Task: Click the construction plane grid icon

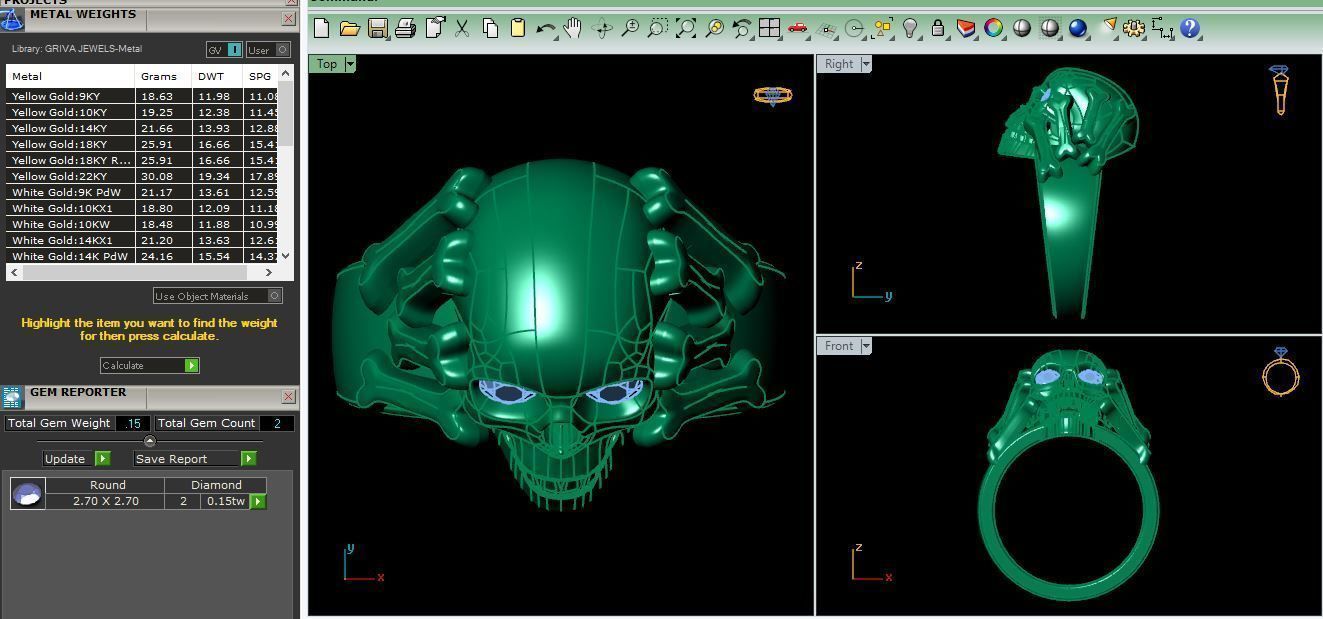Action: click(x=826, y=29)
